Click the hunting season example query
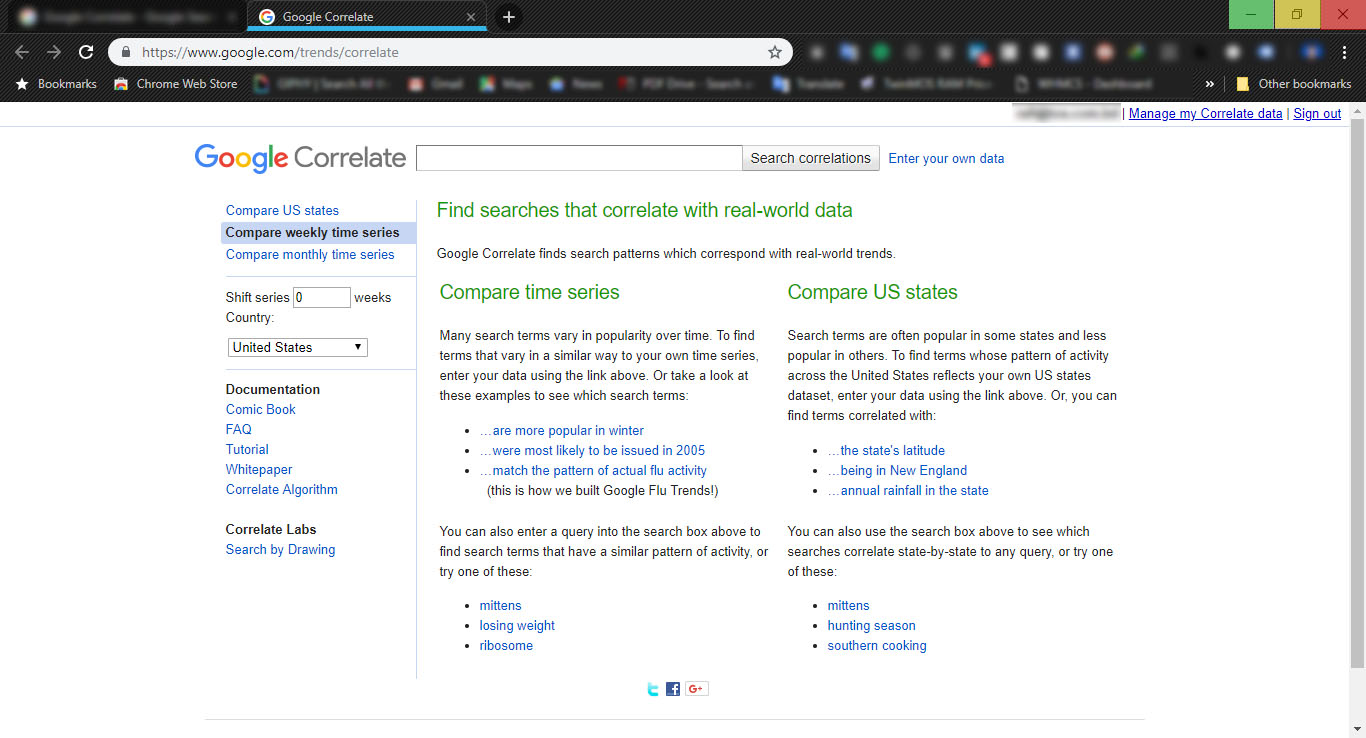This screenshot has width=1366, height=738. [x=871, y=625]
